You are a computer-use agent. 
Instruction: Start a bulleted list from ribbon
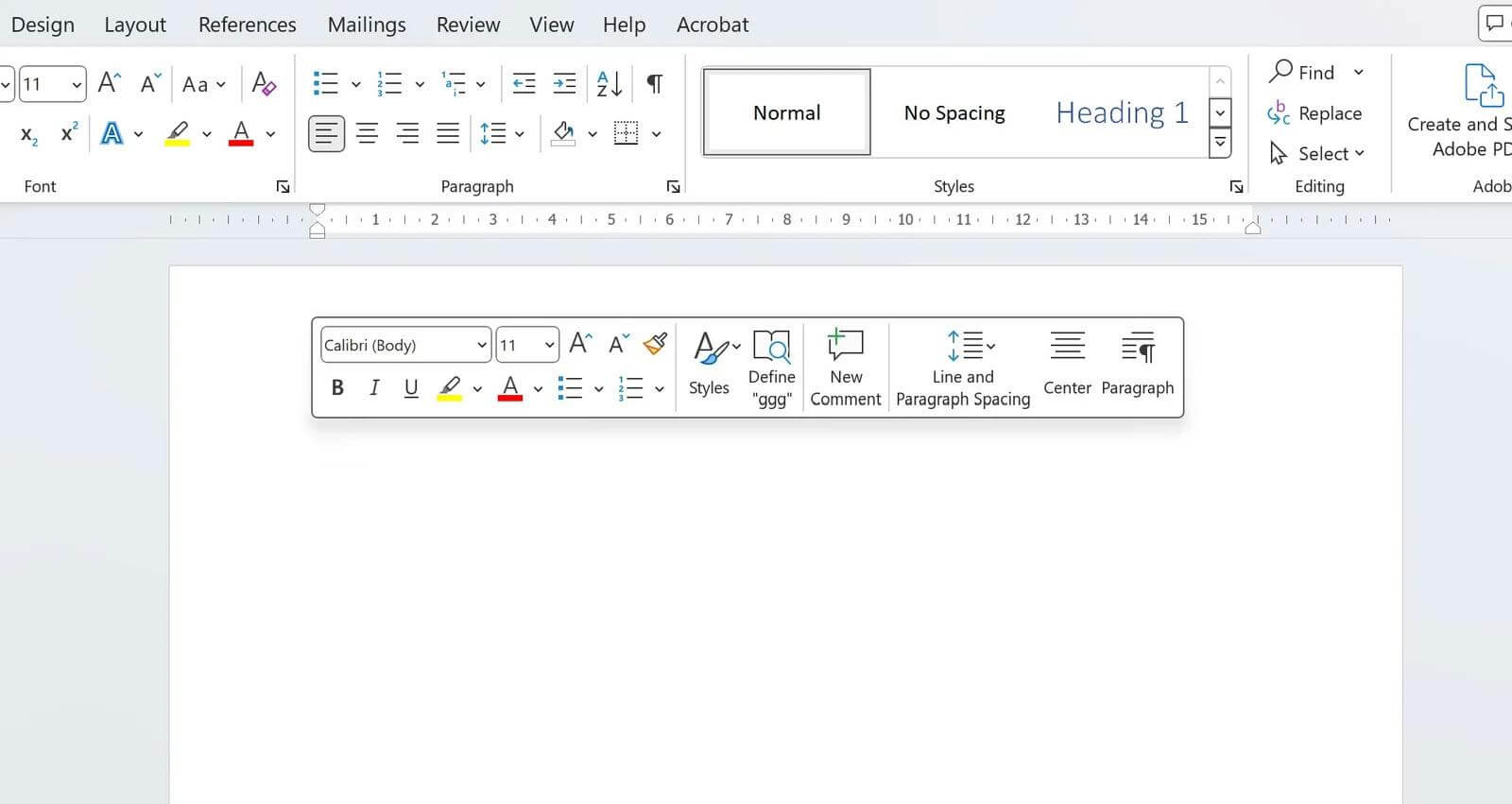[325, 83]
